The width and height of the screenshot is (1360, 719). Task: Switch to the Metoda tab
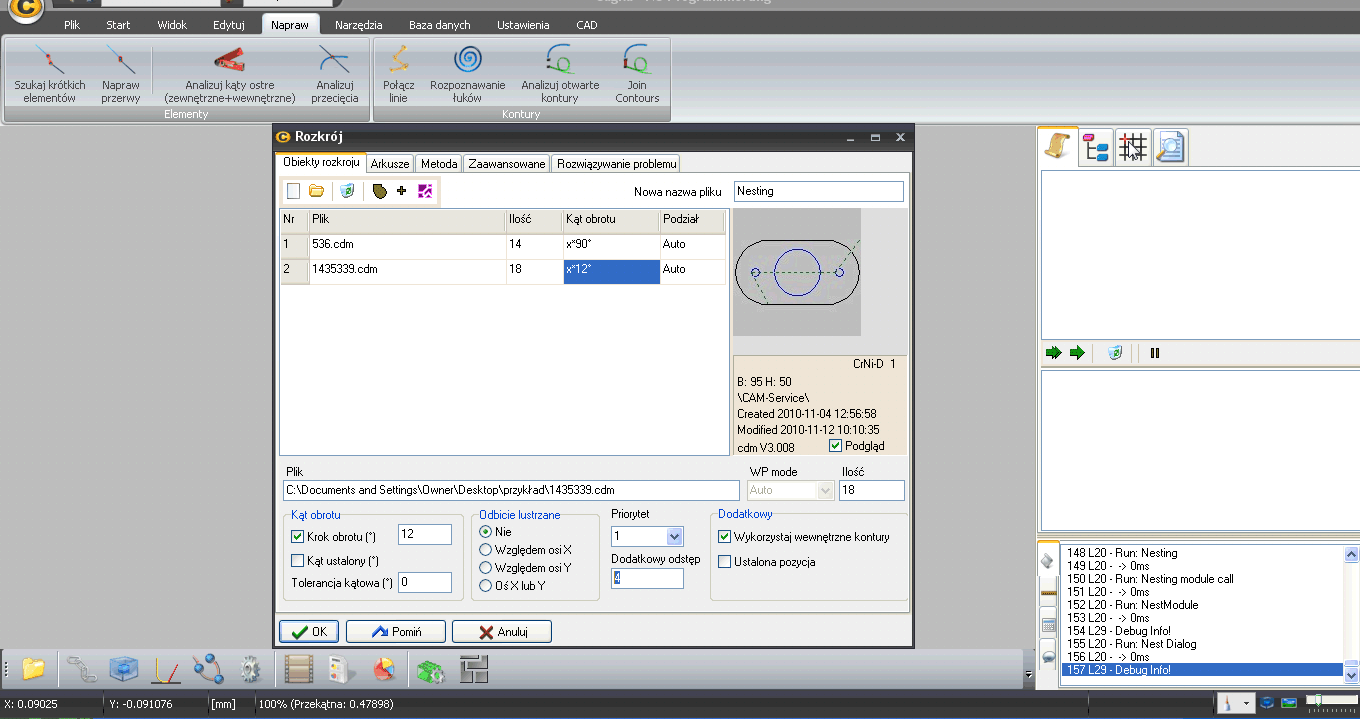tap(439, 164)
